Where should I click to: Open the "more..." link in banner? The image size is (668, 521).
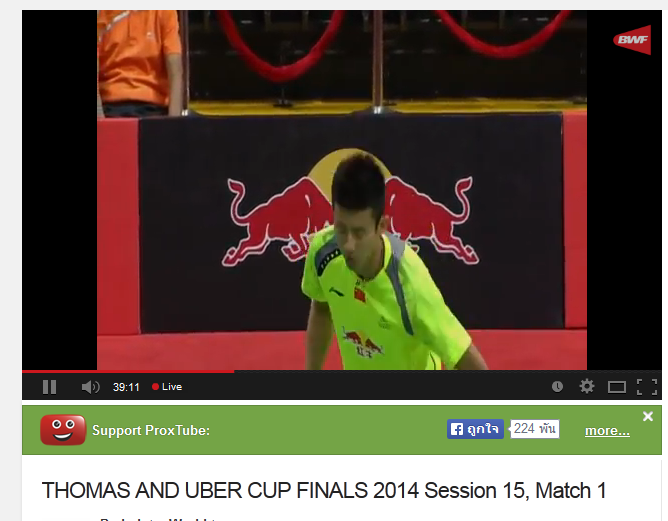pos(607,431)
